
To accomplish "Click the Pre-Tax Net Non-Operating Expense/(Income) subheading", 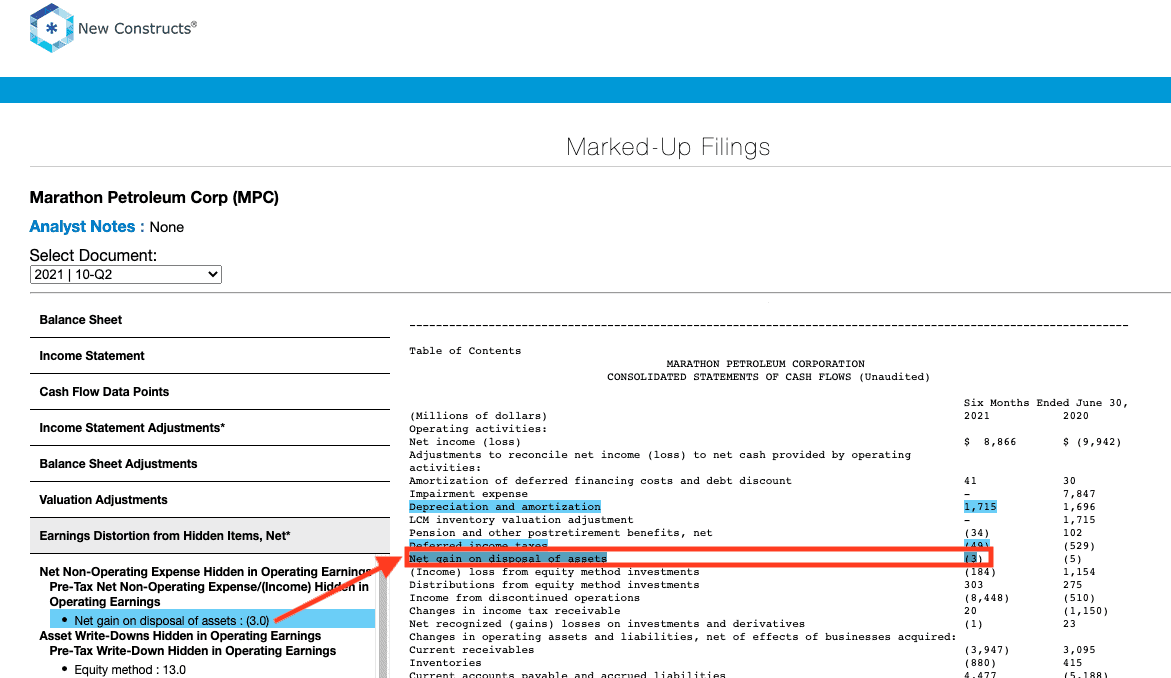I will 209,594.
